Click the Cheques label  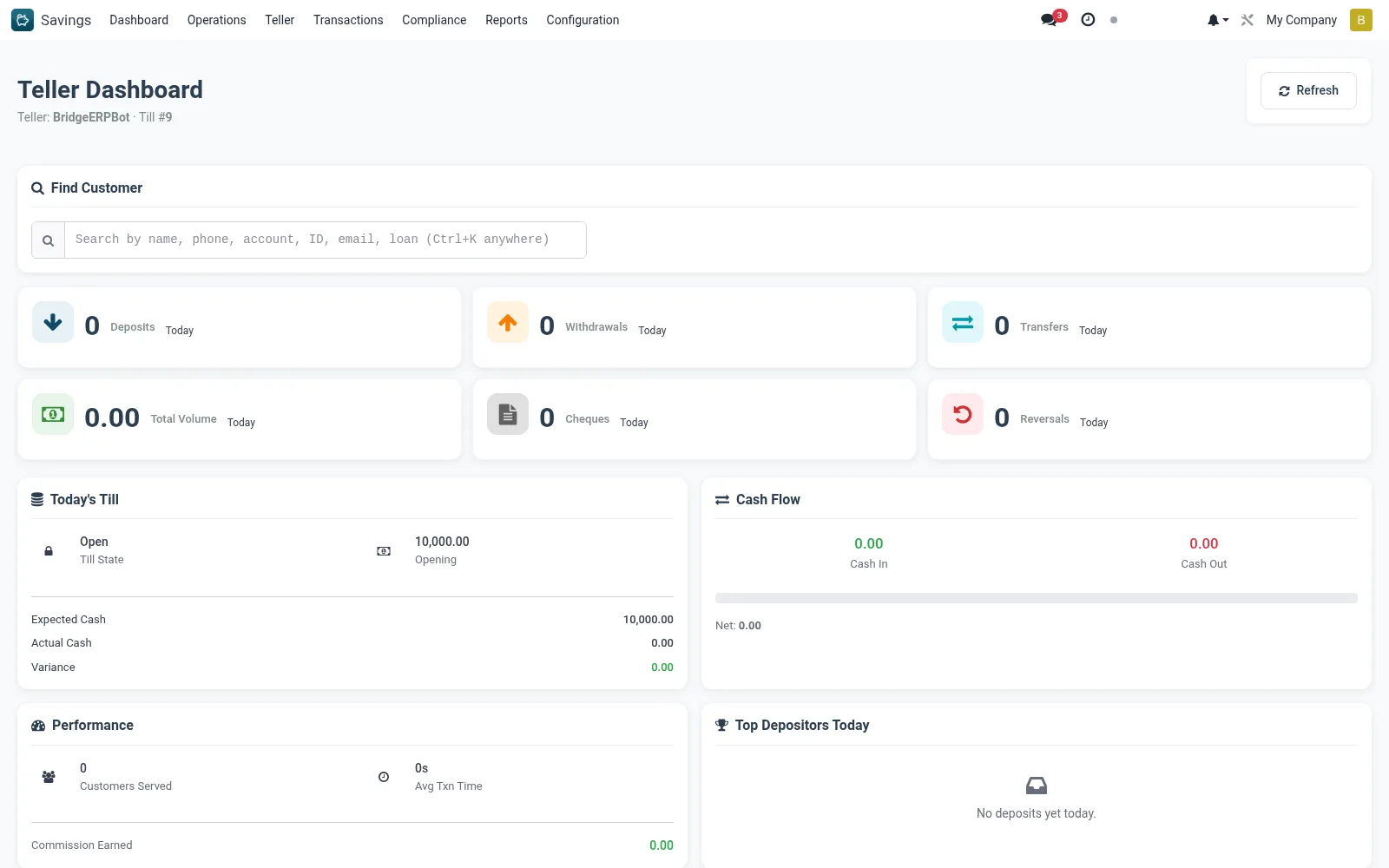(x=588, y=419)
